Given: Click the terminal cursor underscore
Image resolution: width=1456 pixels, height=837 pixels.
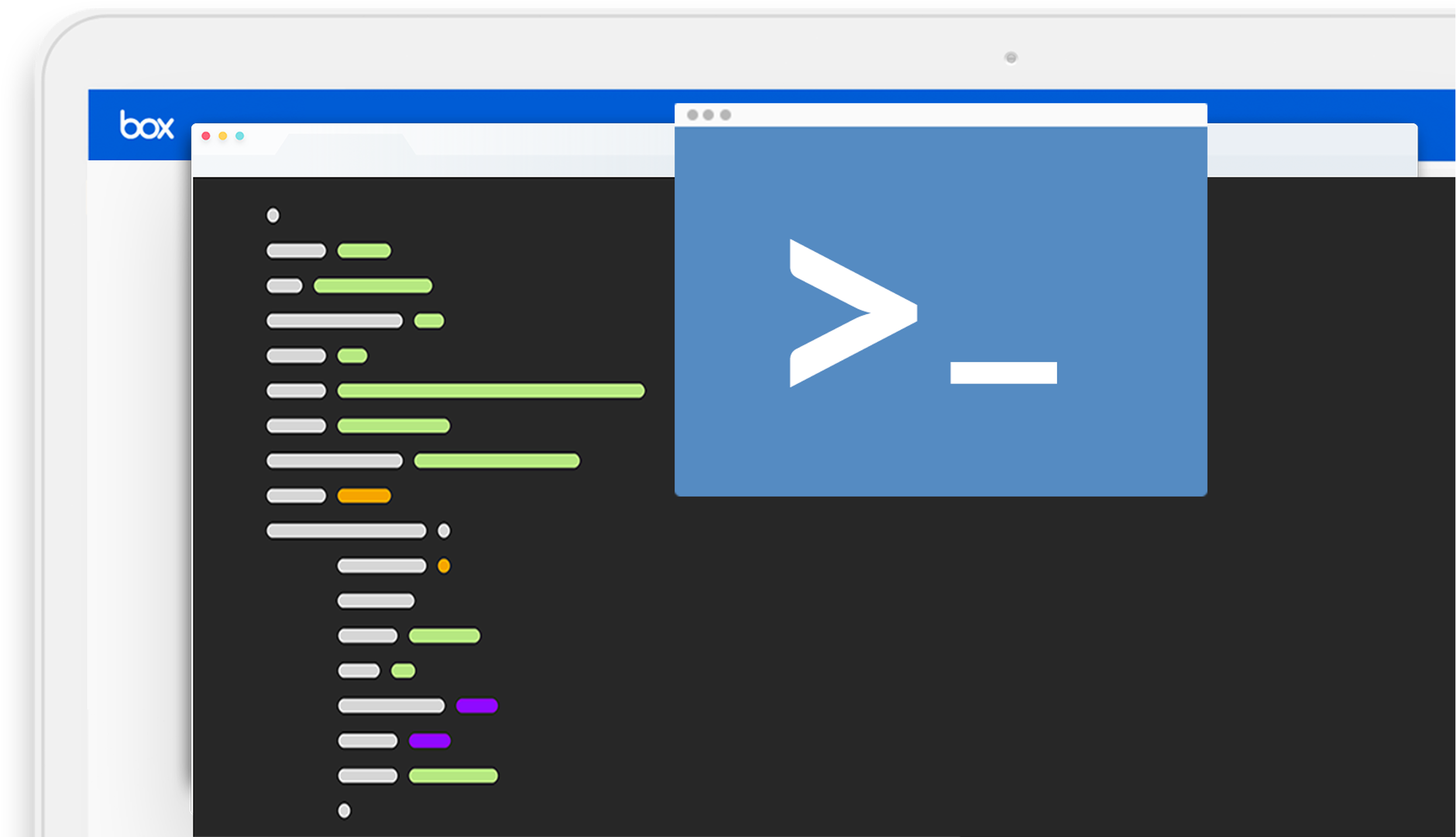Looking at the screenshot, I should tap(1004, 373).
